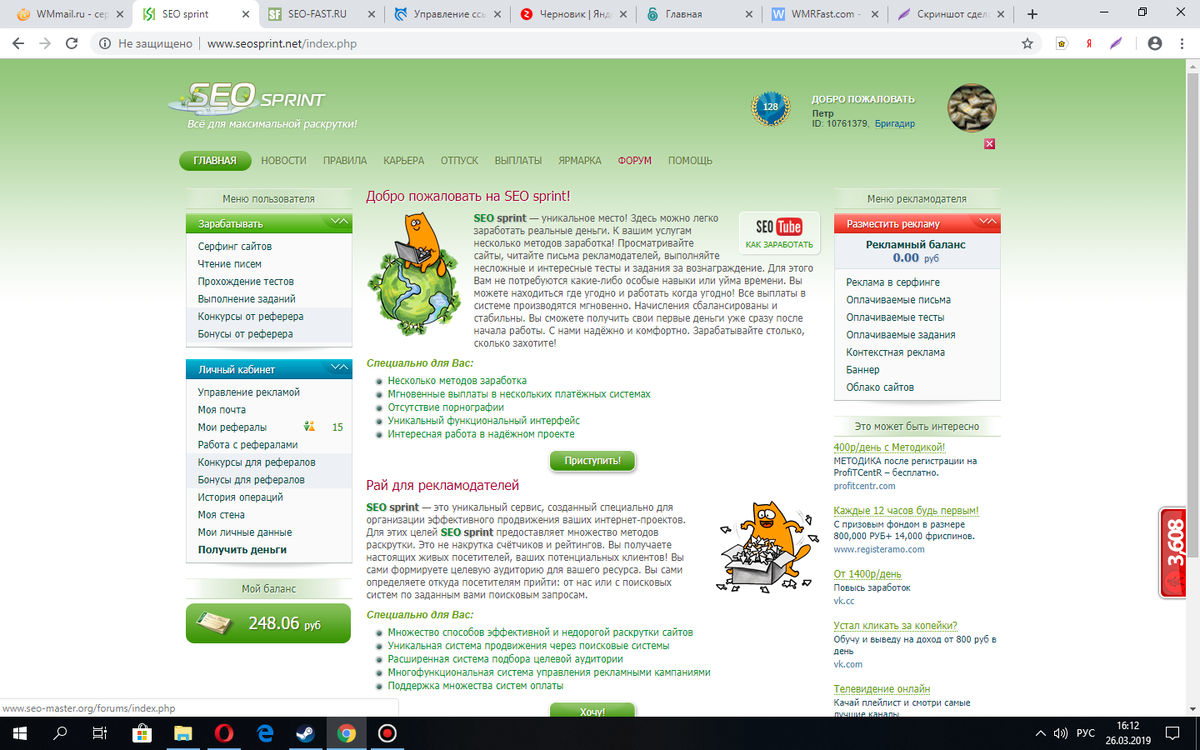Open Управление рекламой

tap(249, 392)
